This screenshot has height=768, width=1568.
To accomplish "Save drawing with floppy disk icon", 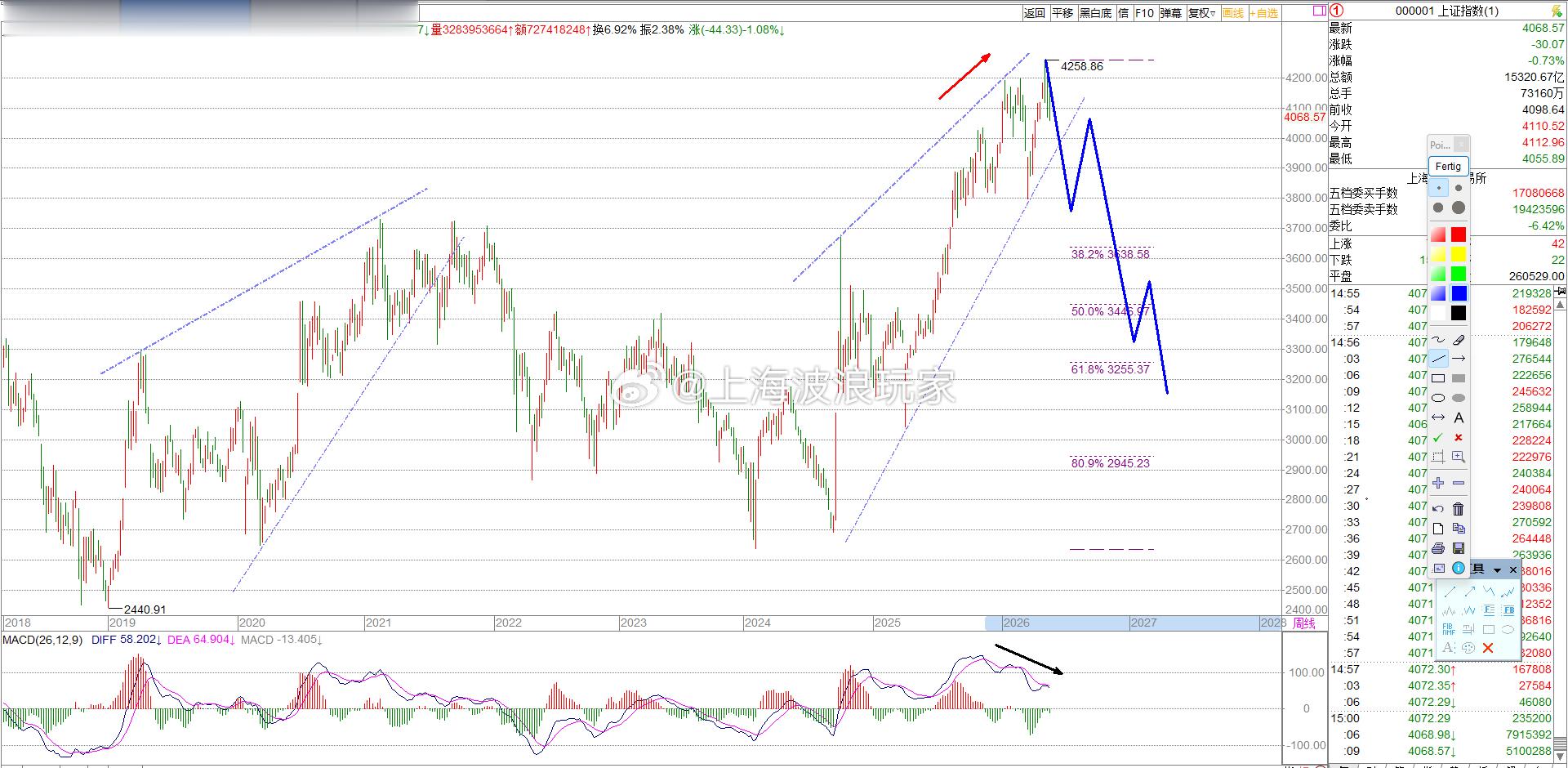I will (x=1459, y=548).
